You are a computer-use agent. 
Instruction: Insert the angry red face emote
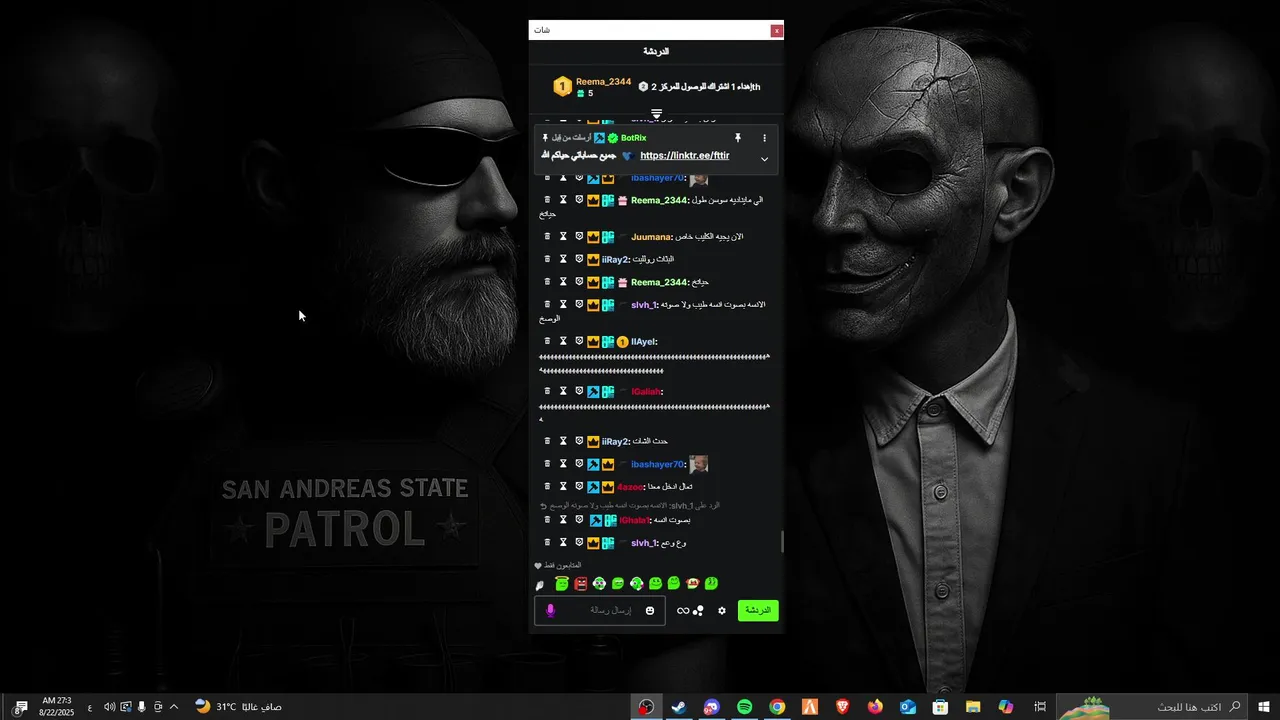coord(580,584)
